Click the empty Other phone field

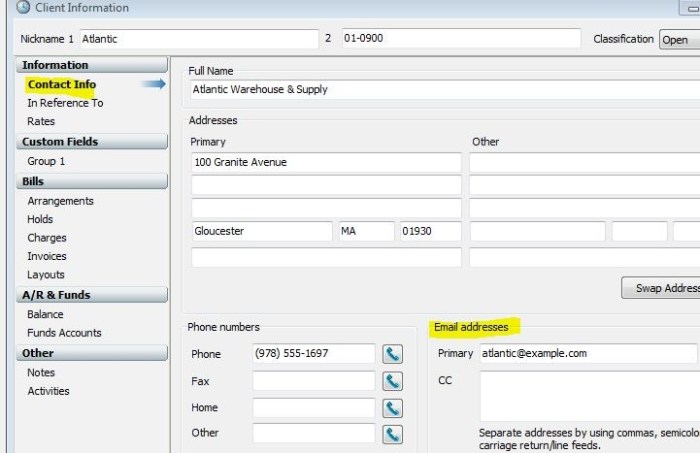pos(314,433)
